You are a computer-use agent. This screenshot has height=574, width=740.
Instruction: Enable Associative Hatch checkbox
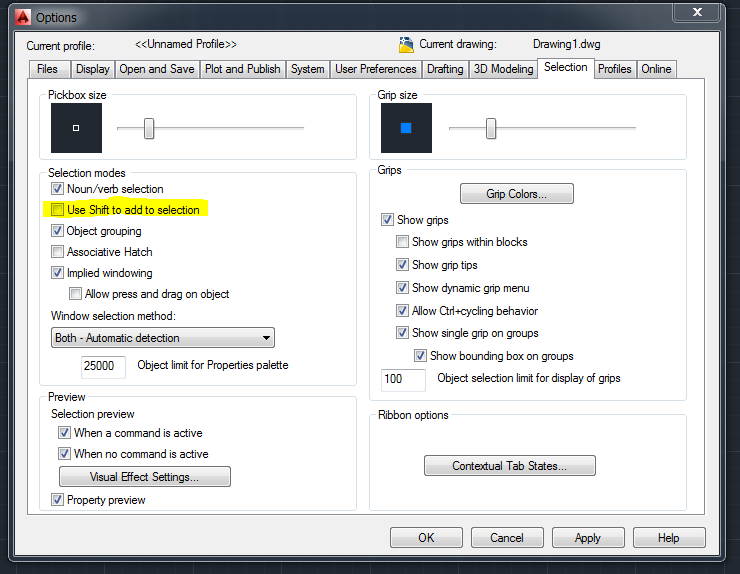(x=57, y=252)
